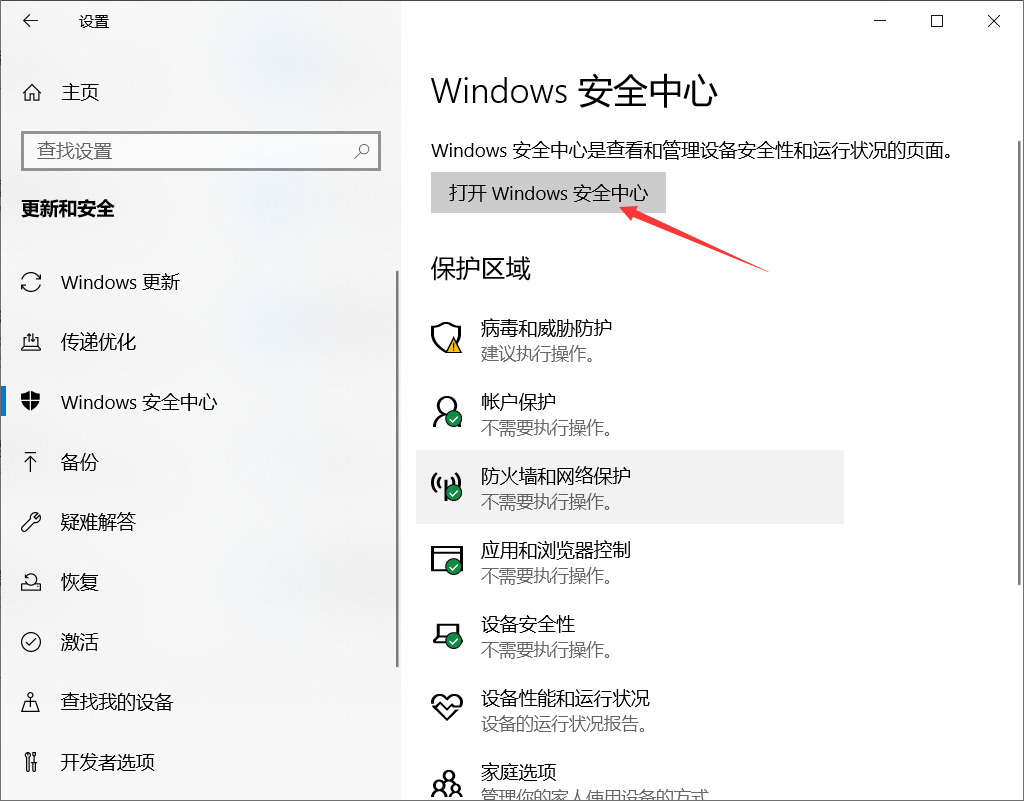The height and width of the screenshot is (801, 1024).
Task: Select 疑难解答 in the sidebar
Action: tap(199, 522)
